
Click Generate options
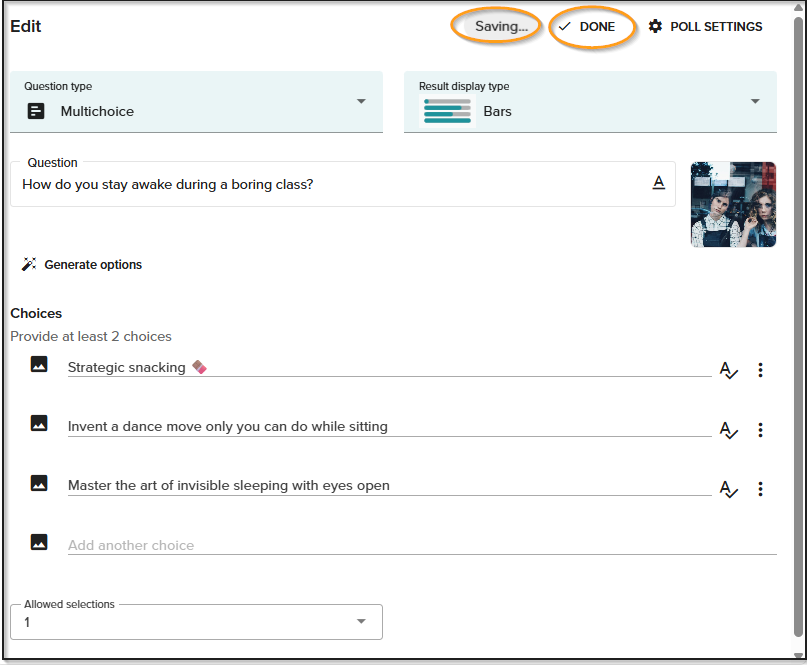point(82,265)
